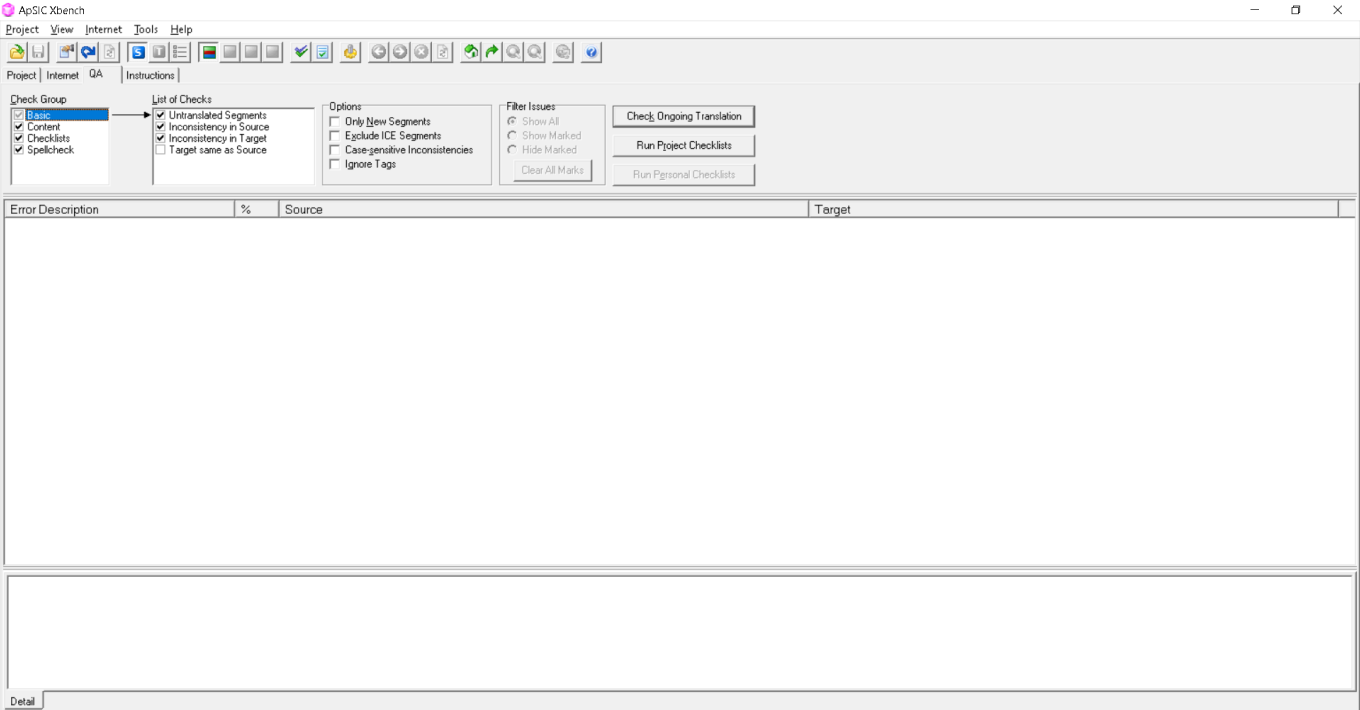Click the checklist page toolbar icon
Viewport: 1360px width, 710px height.
[322, 52]
